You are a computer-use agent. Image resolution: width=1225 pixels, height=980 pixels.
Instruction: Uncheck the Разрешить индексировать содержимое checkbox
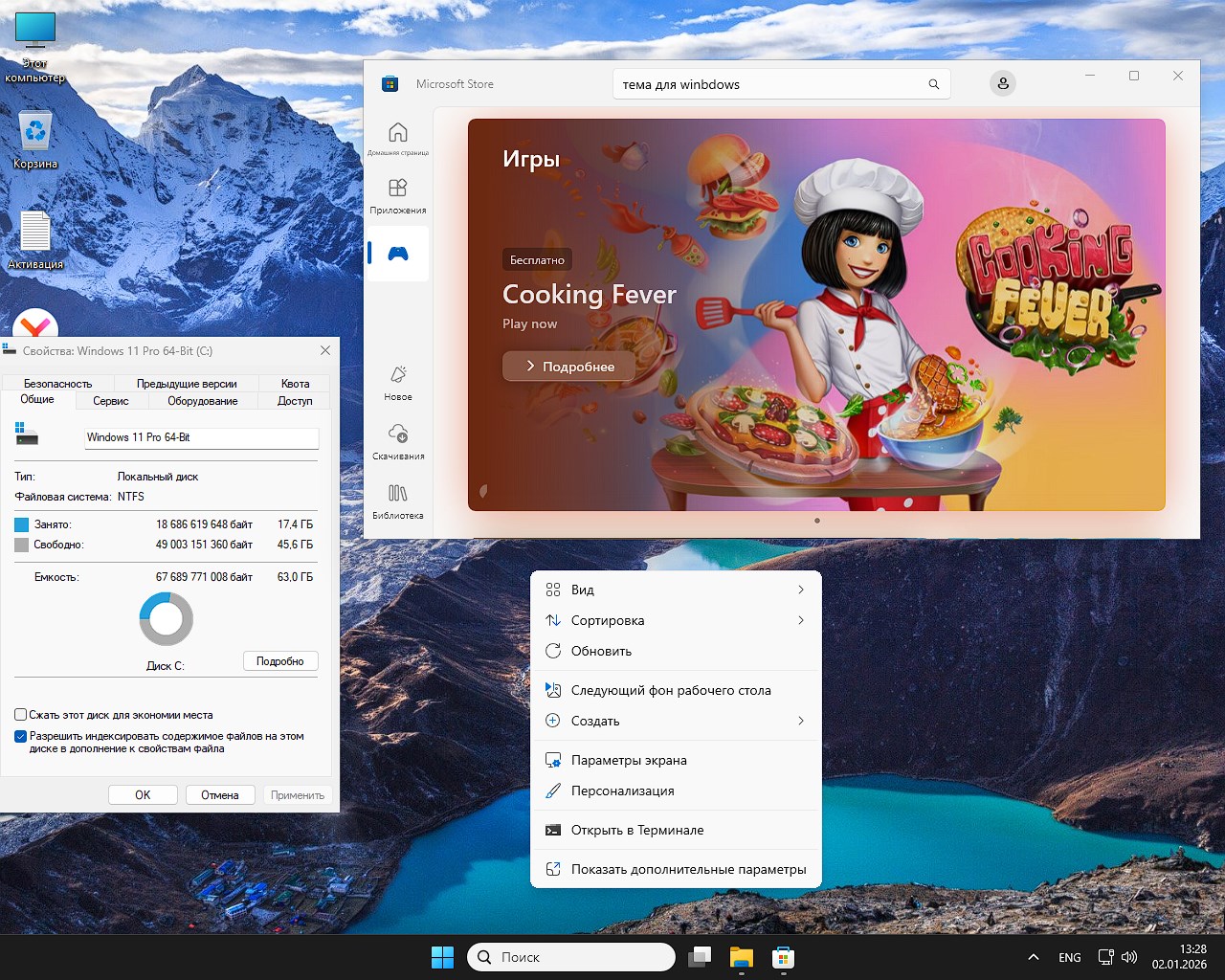pos(20,736)
